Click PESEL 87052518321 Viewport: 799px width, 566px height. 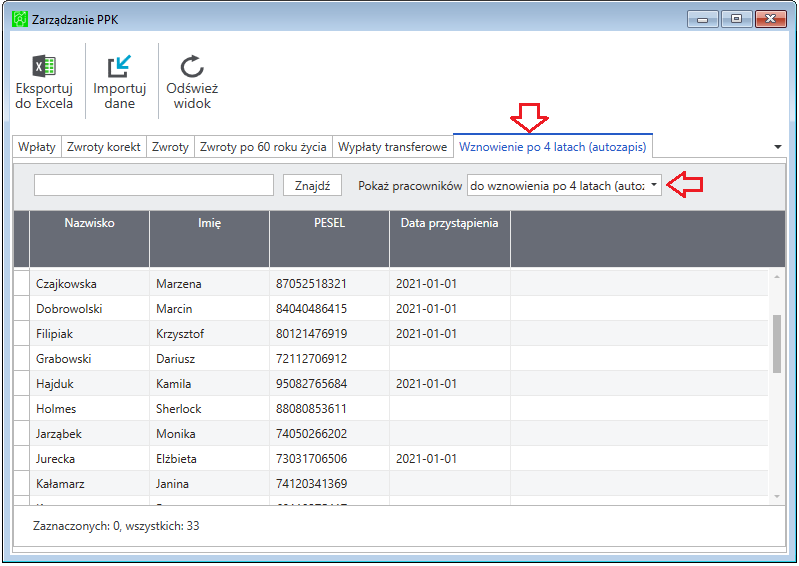point(311,284)
